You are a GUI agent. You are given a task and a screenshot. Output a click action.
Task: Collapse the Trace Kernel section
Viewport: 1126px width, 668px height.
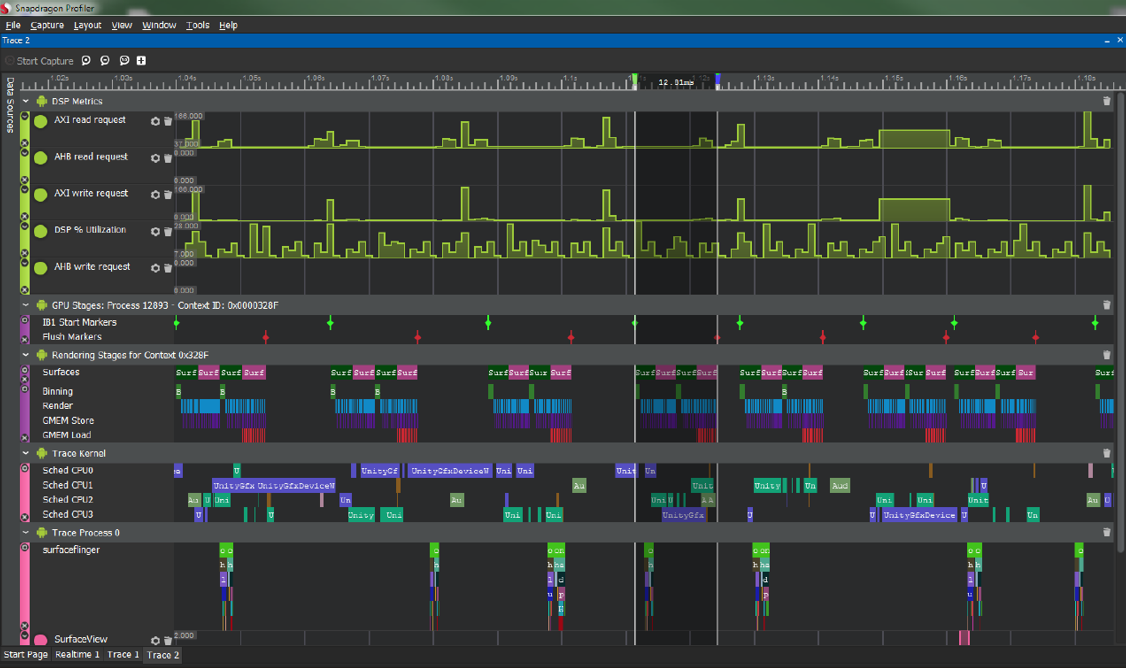26,453
